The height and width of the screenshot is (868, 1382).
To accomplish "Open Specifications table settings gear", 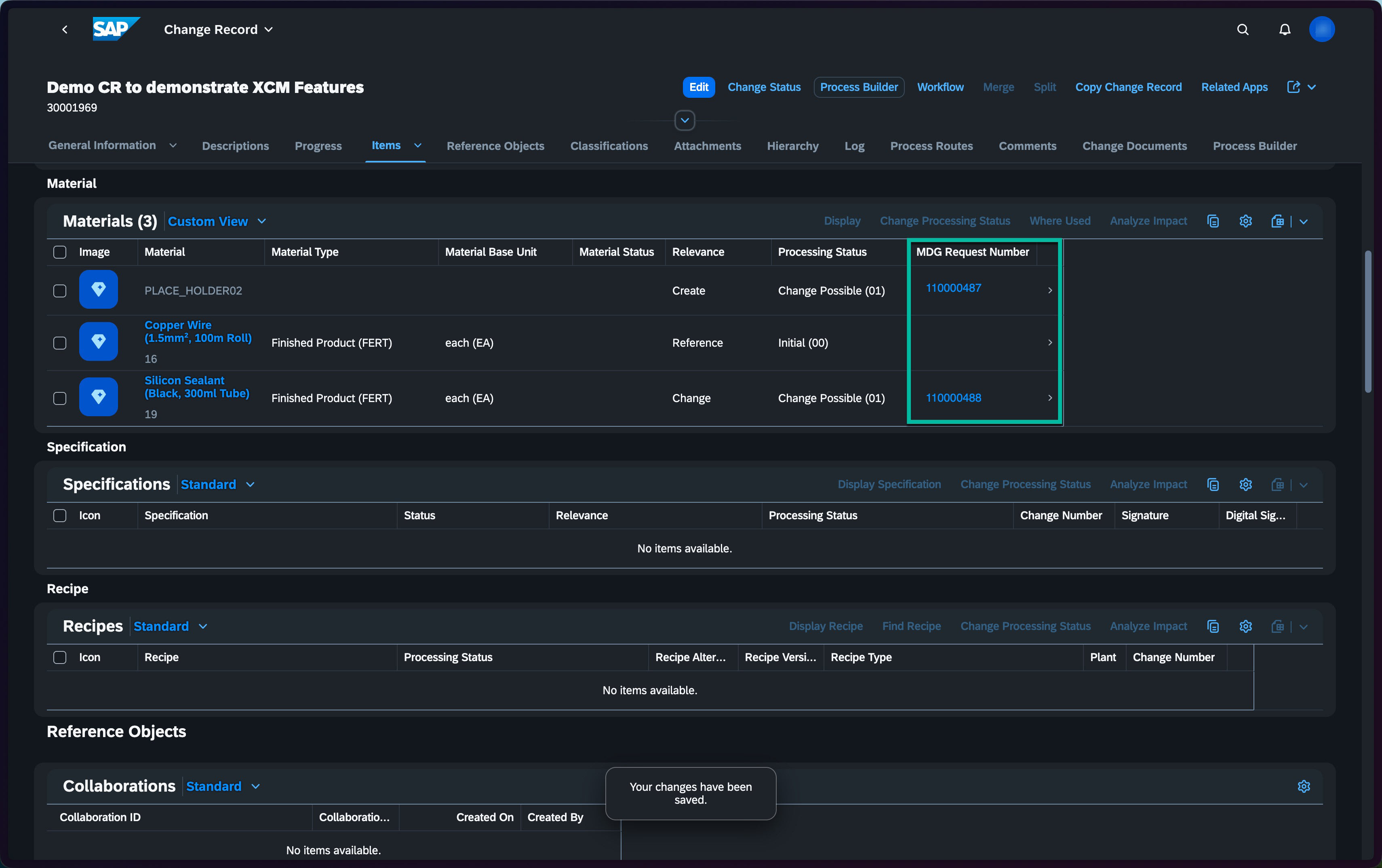I will coord(1245,485).
